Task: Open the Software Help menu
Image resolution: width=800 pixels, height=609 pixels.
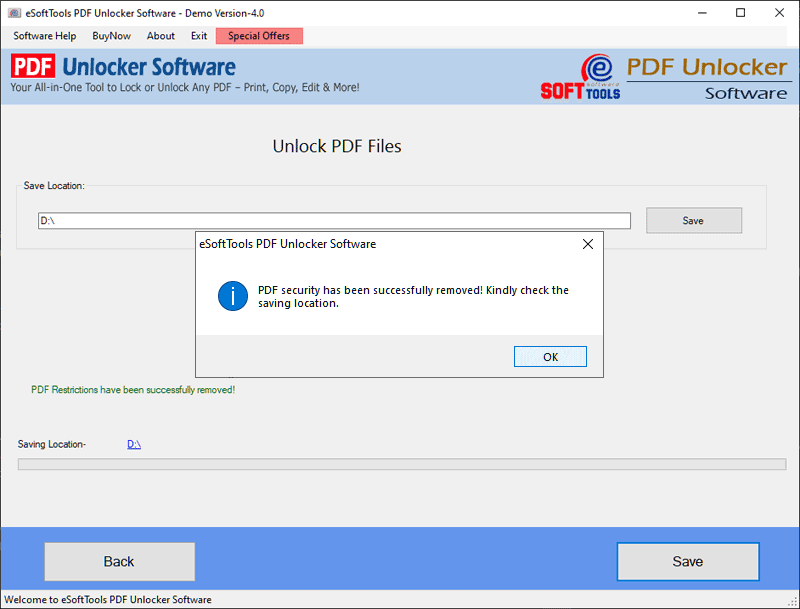Action: [44, 35]
